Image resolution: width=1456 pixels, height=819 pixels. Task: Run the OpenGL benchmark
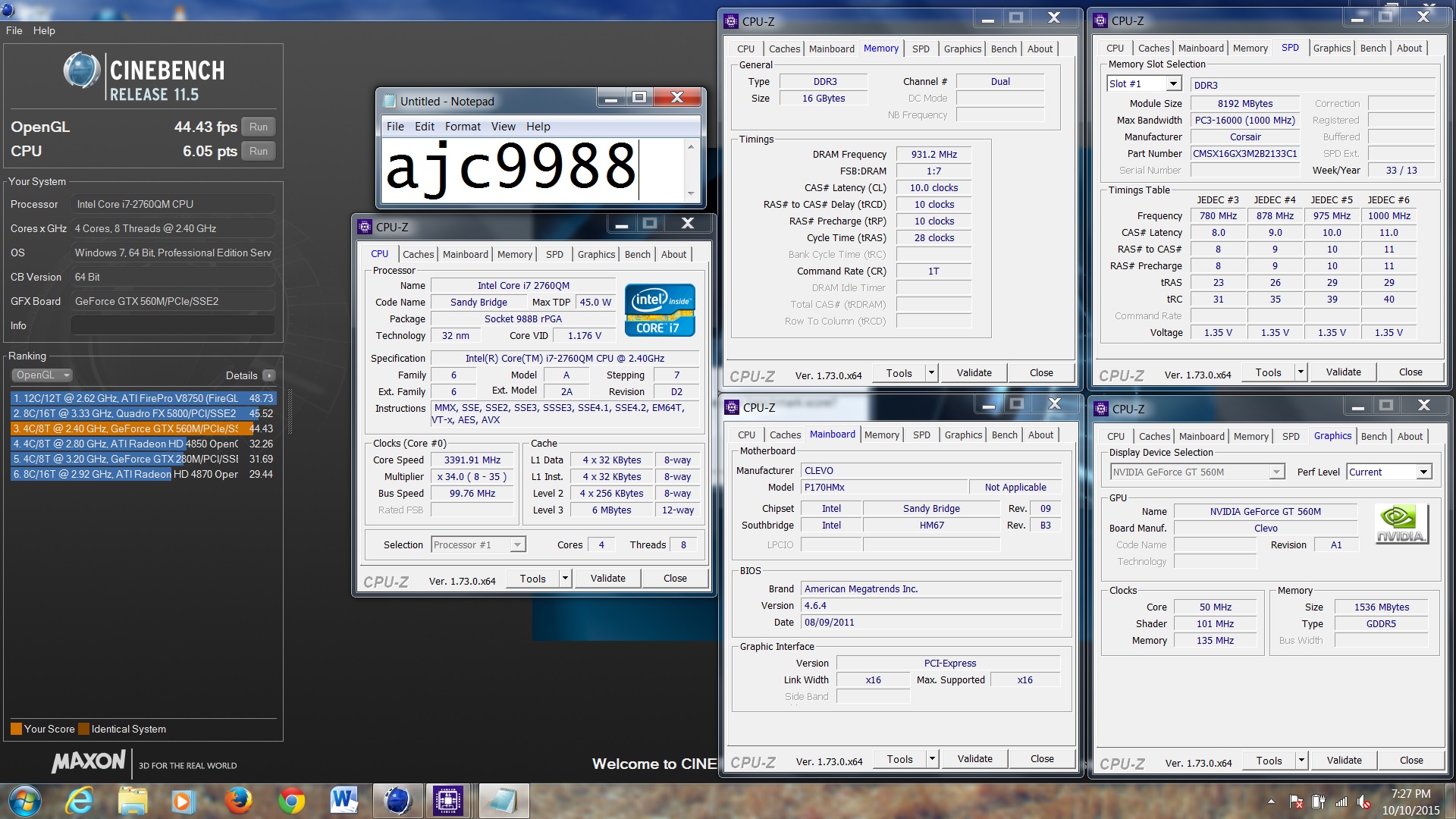[x=259, y=127]
